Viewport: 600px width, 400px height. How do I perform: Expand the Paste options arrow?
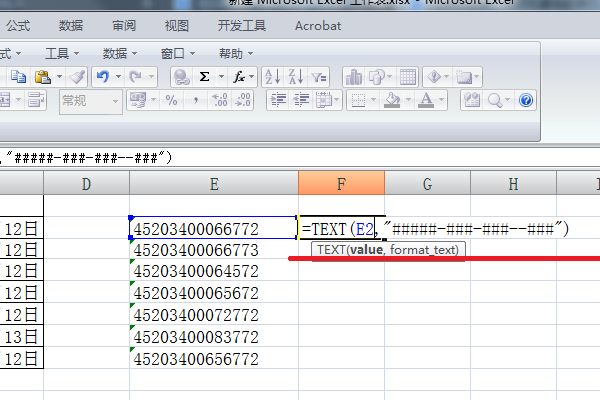(59, 77)
